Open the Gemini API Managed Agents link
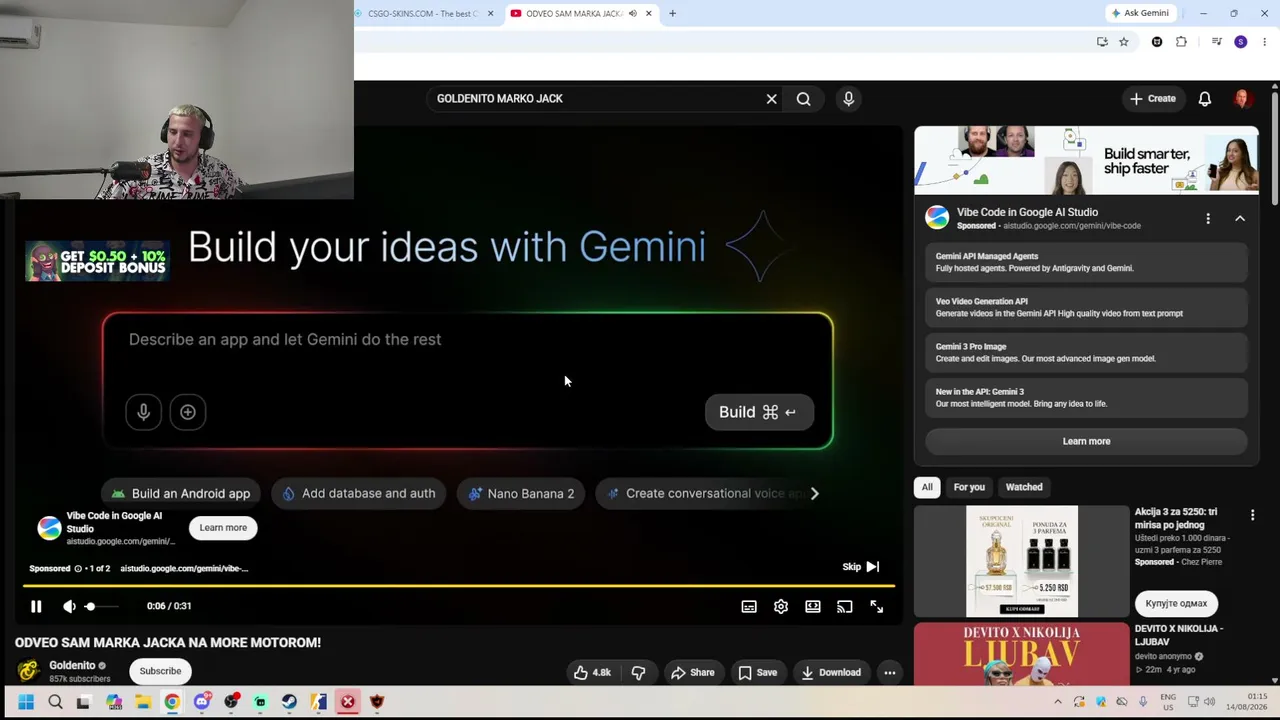 coord(1086,263)
